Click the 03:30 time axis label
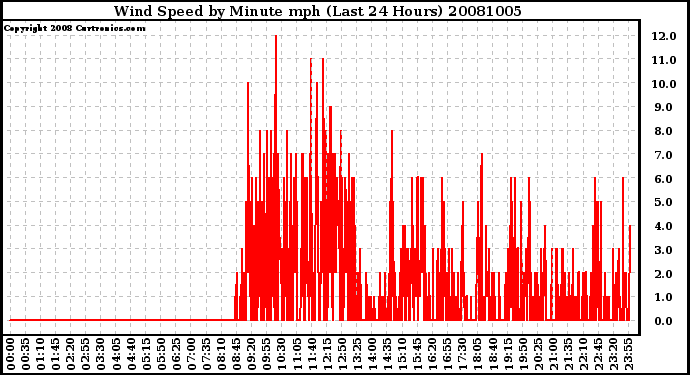Screen dimensions: 690x375 coord(101,354)
